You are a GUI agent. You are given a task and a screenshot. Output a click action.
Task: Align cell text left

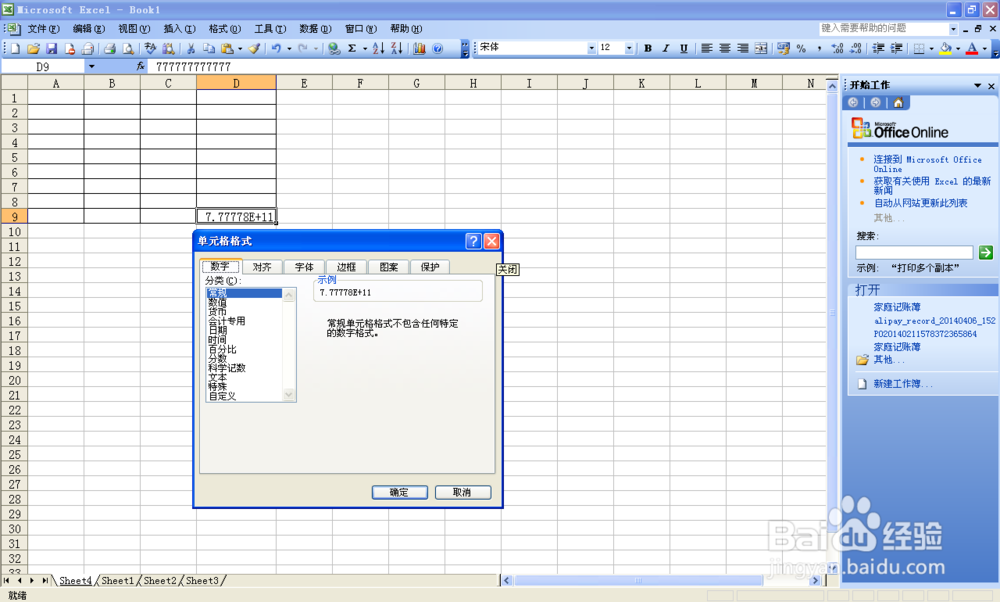pyautogui.click(x=707, y=48)
